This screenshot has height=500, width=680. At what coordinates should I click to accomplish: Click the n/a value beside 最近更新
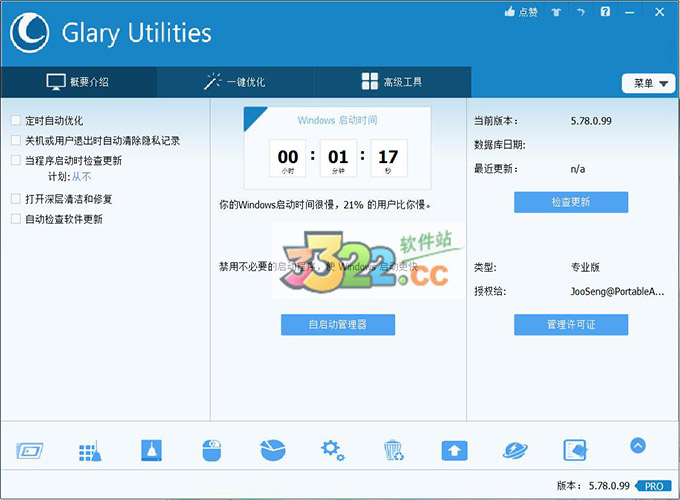tap(578, 169)
